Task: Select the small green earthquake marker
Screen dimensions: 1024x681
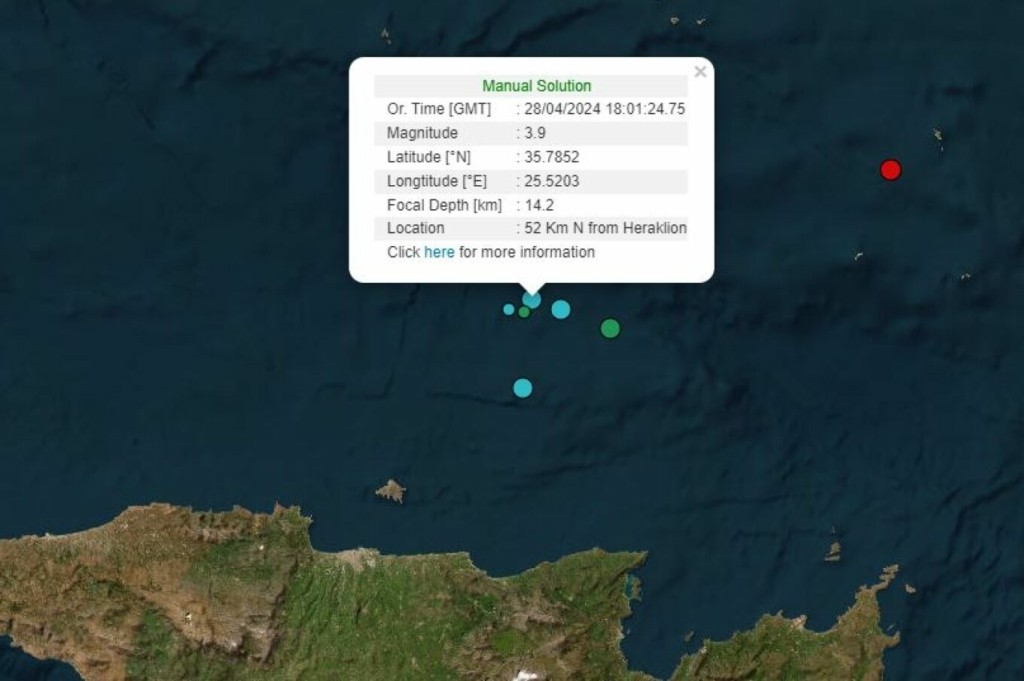Action: (524, 312)
